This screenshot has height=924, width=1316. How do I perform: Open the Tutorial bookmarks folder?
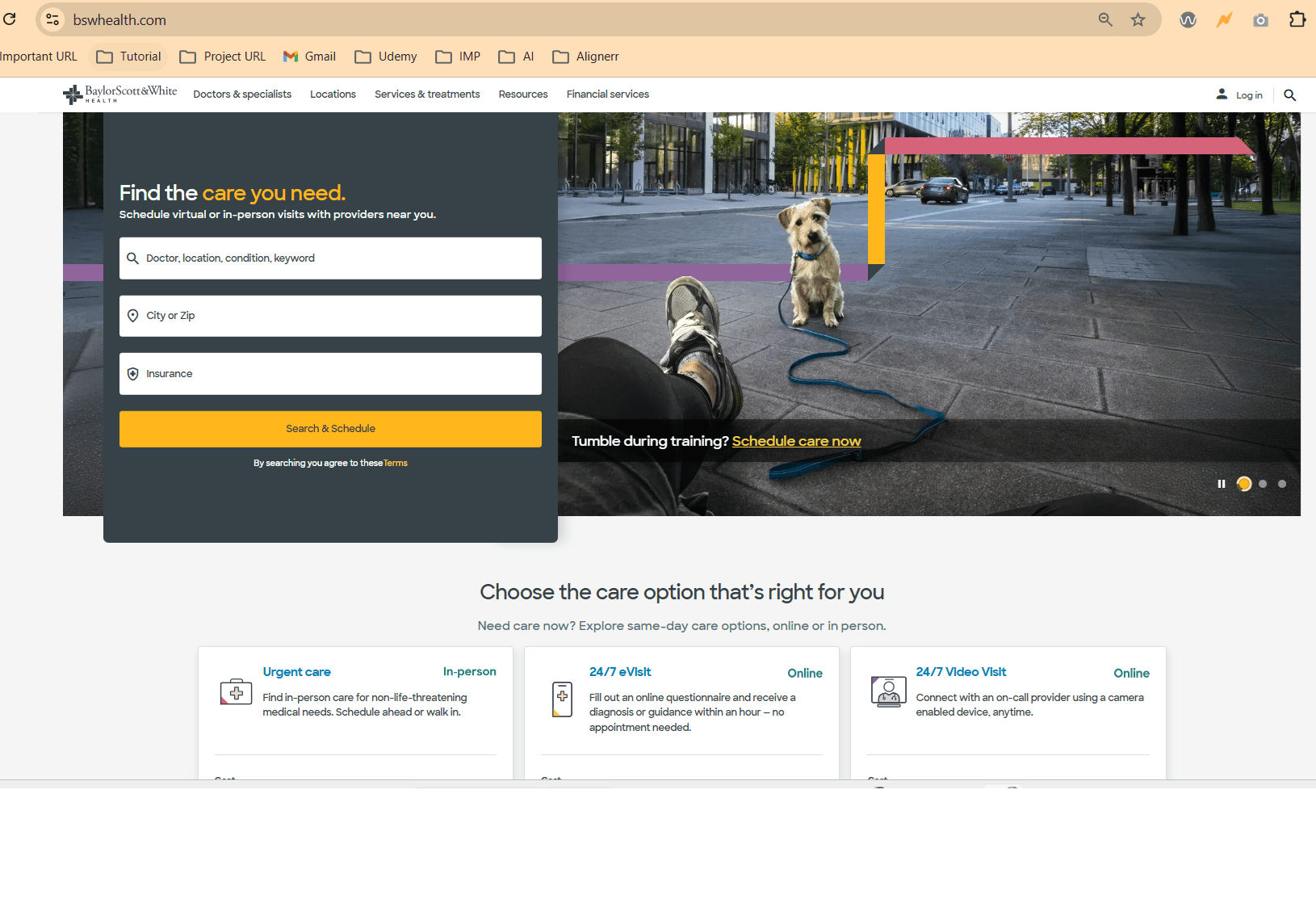[x=128, y=57]
